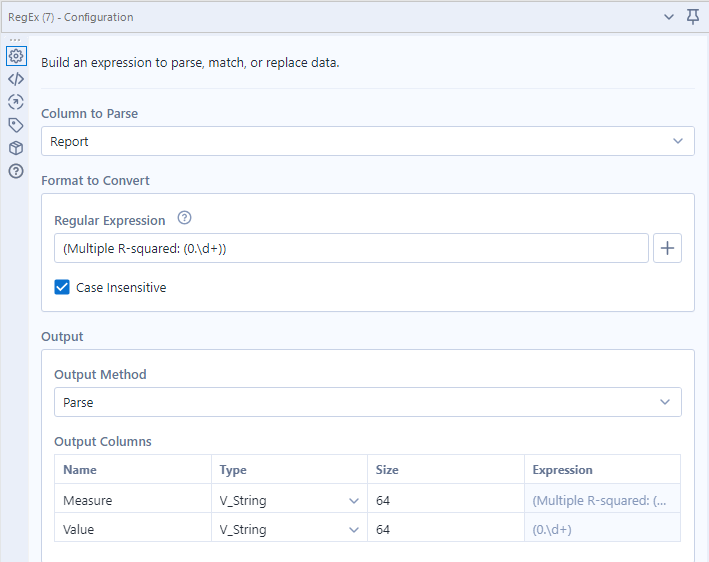Open the Annotation tag icon

point(15,125)
